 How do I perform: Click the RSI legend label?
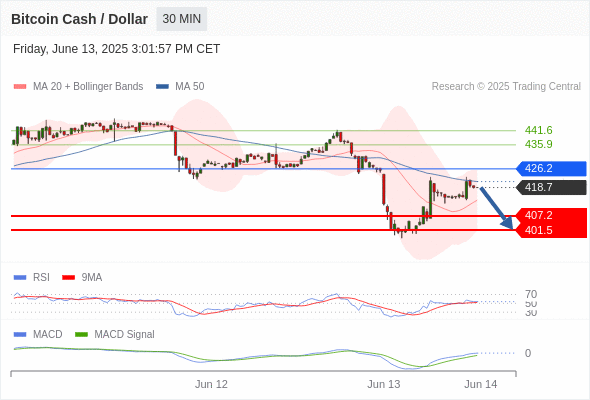tap(41, 278)
